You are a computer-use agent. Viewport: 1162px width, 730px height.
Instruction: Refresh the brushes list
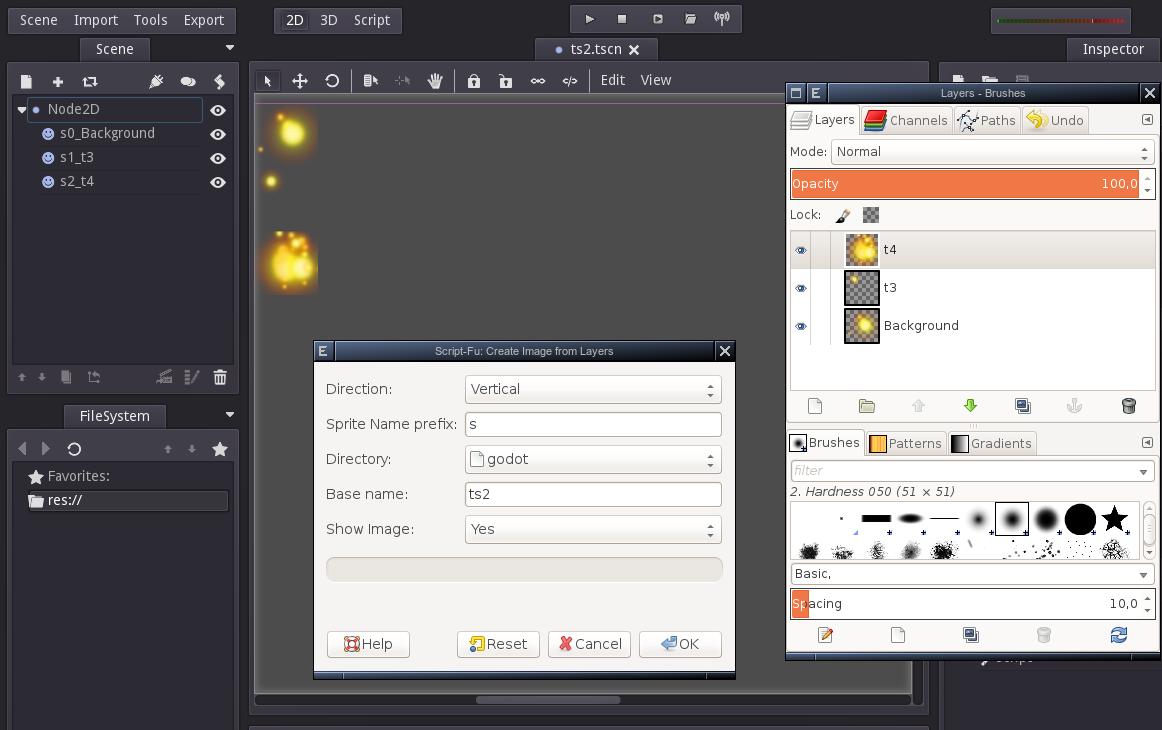(1118, 635)
